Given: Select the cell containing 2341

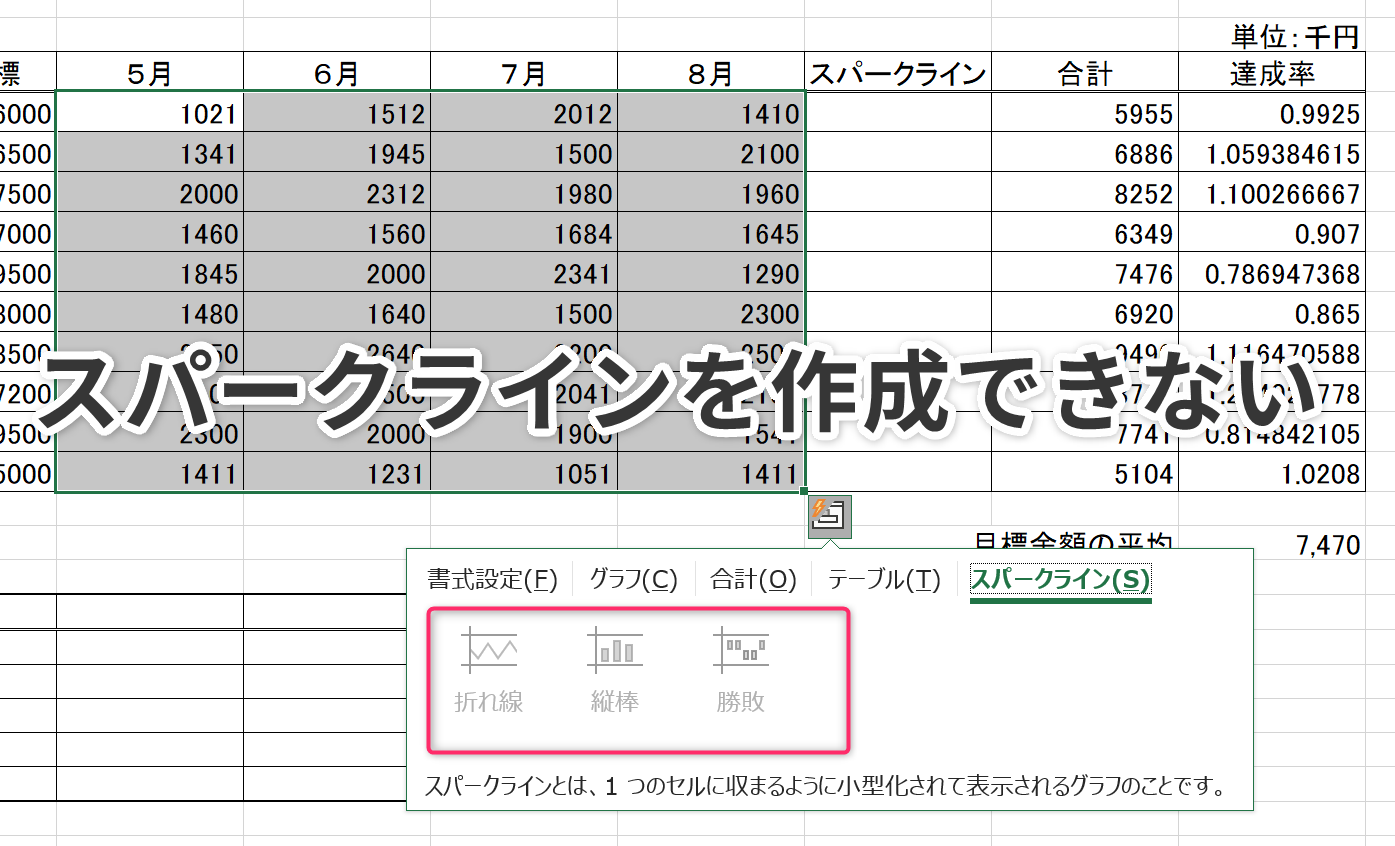Looking at the screenshot, I should tap(524, 272).
